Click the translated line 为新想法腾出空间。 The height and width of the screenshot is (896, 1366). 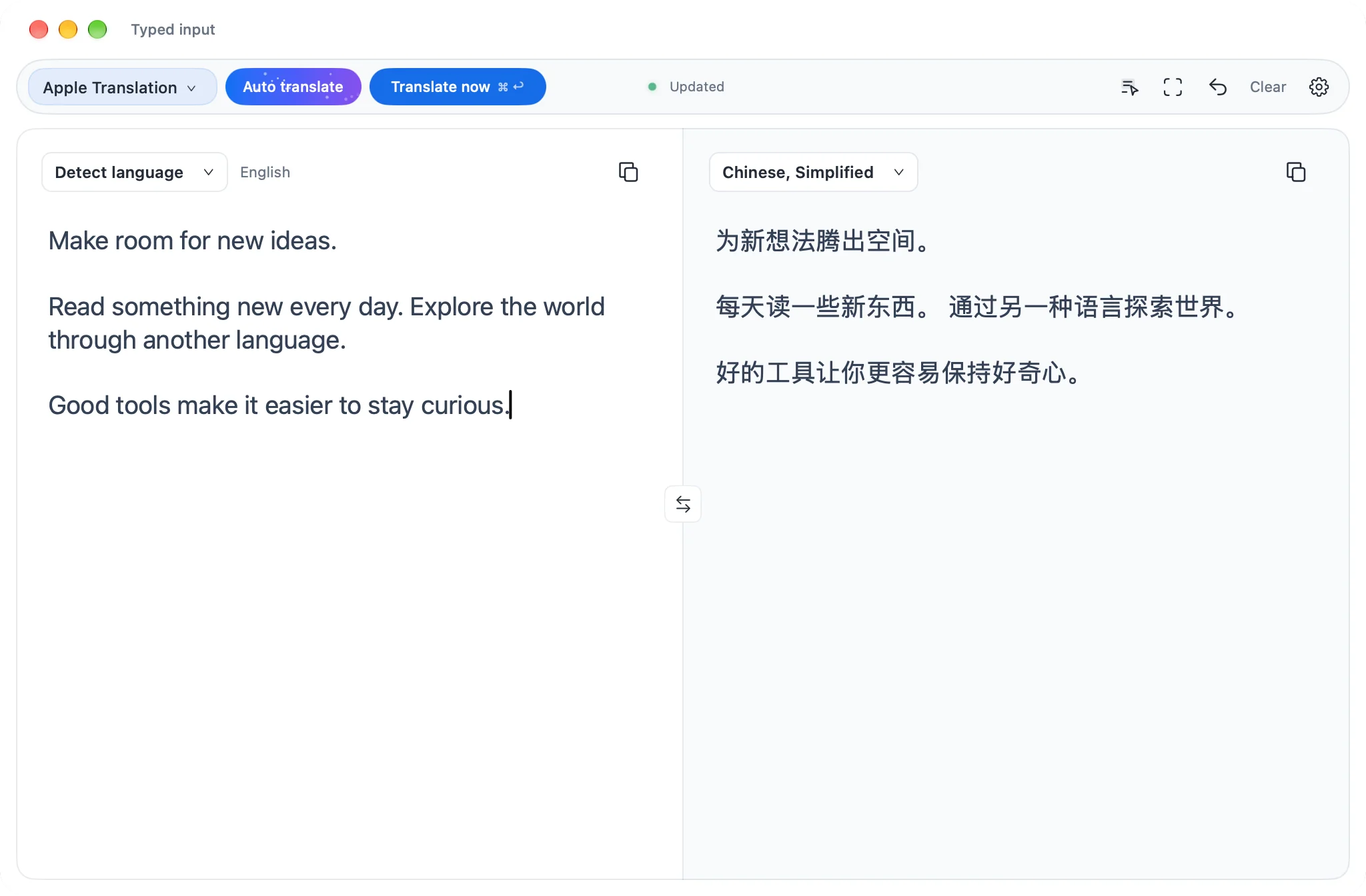(x=822, y=241)
